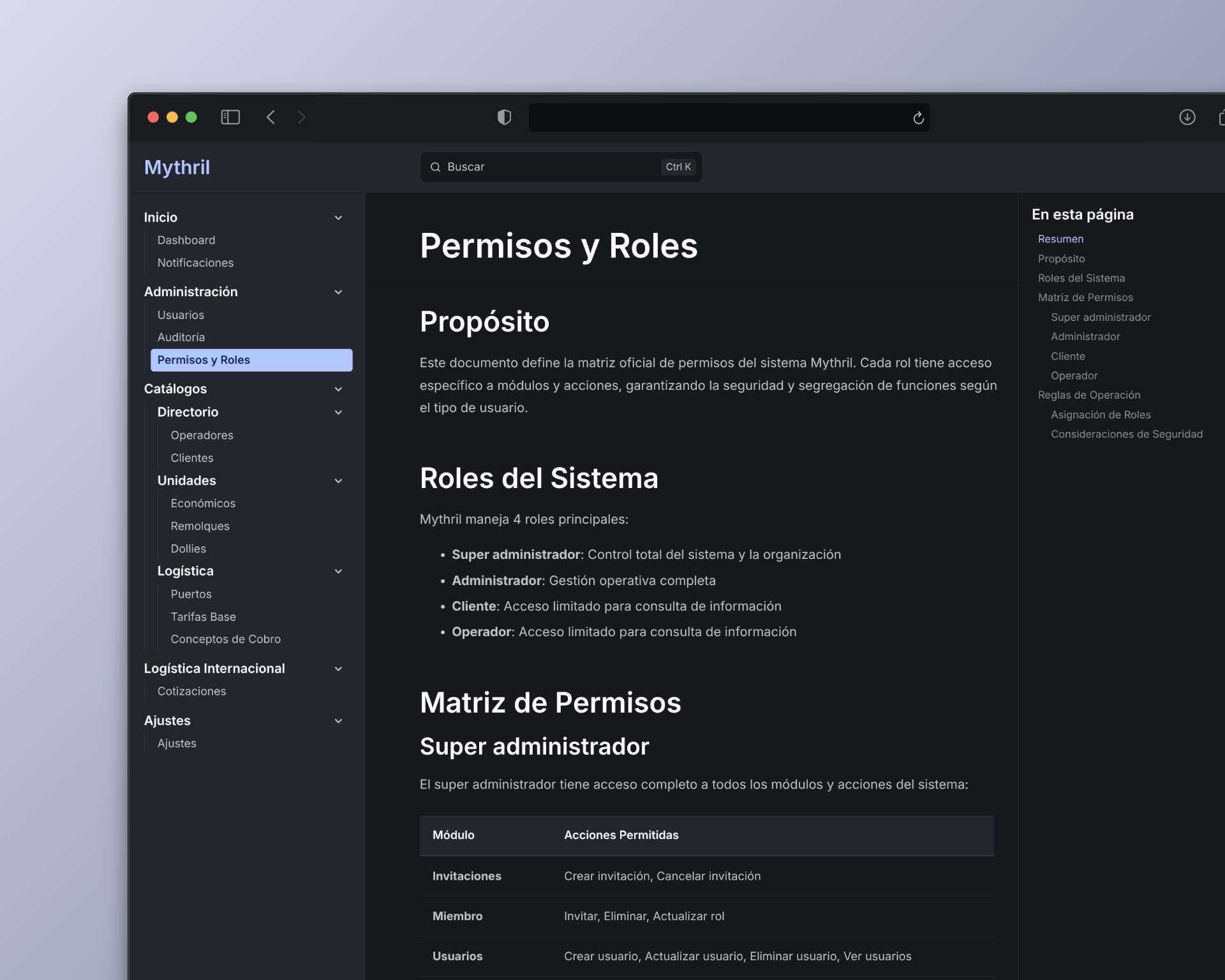
Task: Click the Logística subsection heading
Action: [185, 571]
